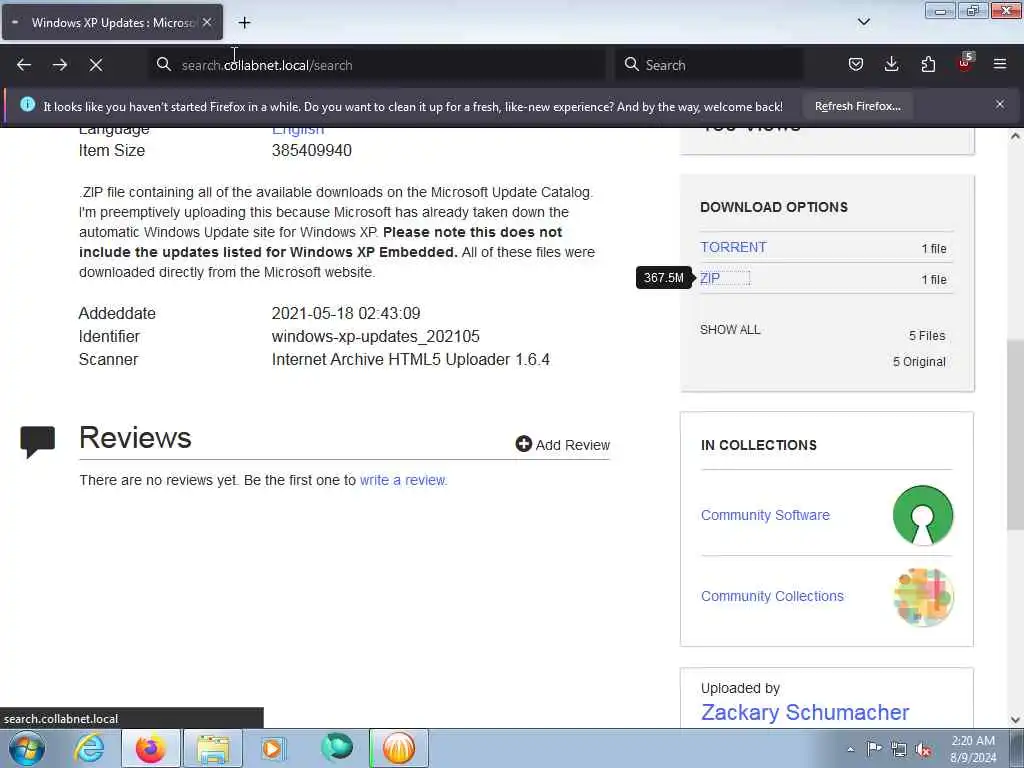The height and width of the screenshot is (768, 1024).
Task: Close the Windows XP Updates tab
Action: [x=207, y=22]
